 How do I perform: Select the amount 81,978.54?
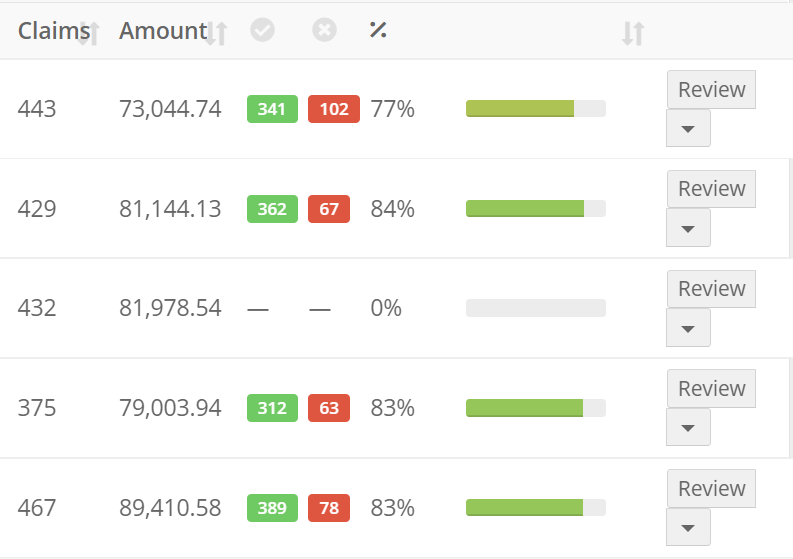pos(170,308)
